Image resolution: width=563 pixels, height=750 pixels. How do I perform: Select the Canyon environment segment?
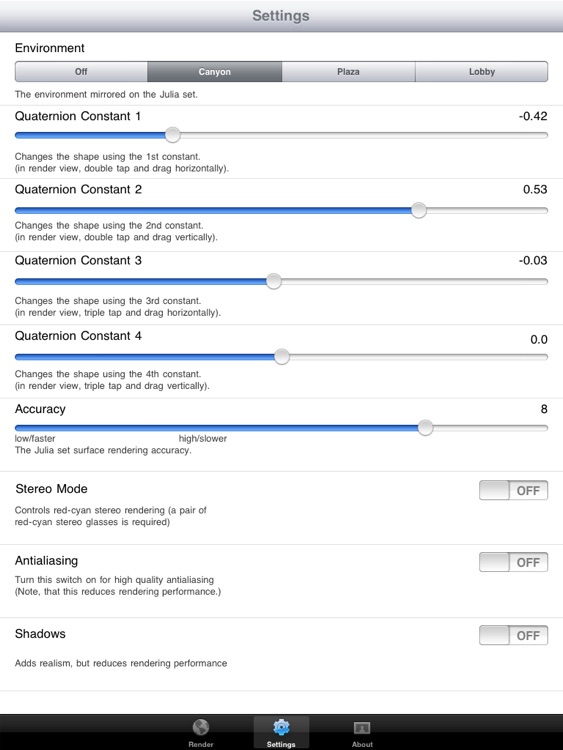point(214,71)
